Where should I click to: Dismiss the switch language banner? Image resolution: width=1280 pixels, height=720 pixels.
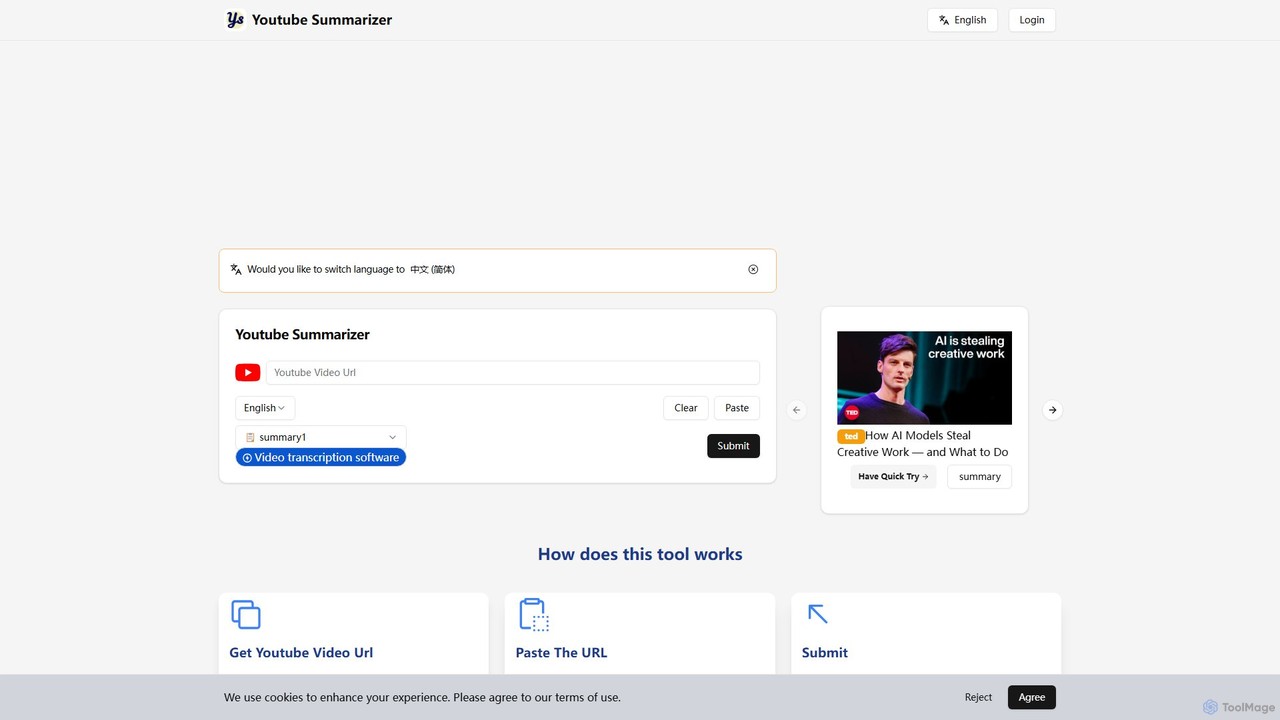coord(753,269)
